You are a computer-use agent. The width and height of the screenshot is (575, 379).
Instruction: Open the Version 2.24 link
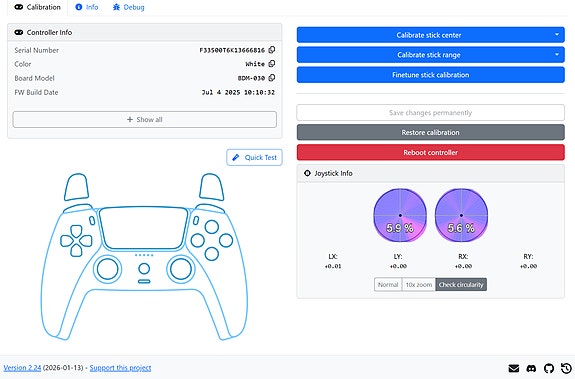[22, 368]
